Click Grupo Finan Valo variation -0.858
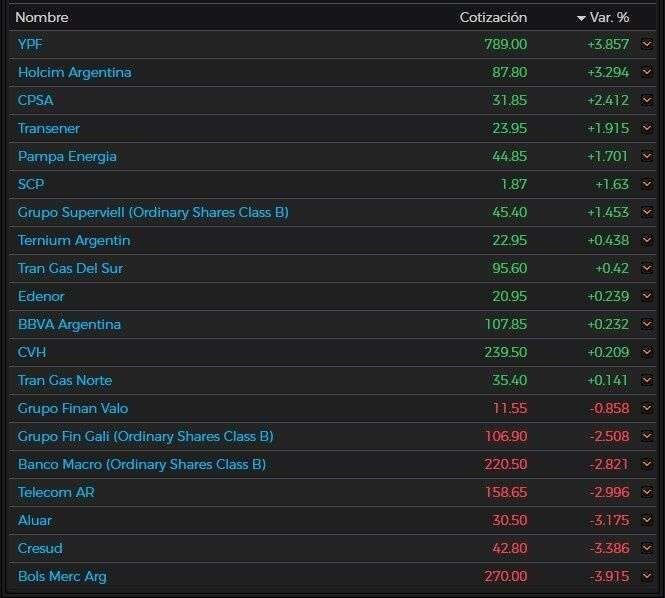This screenshot has height=598, width=665. click(x=609, y=408)
